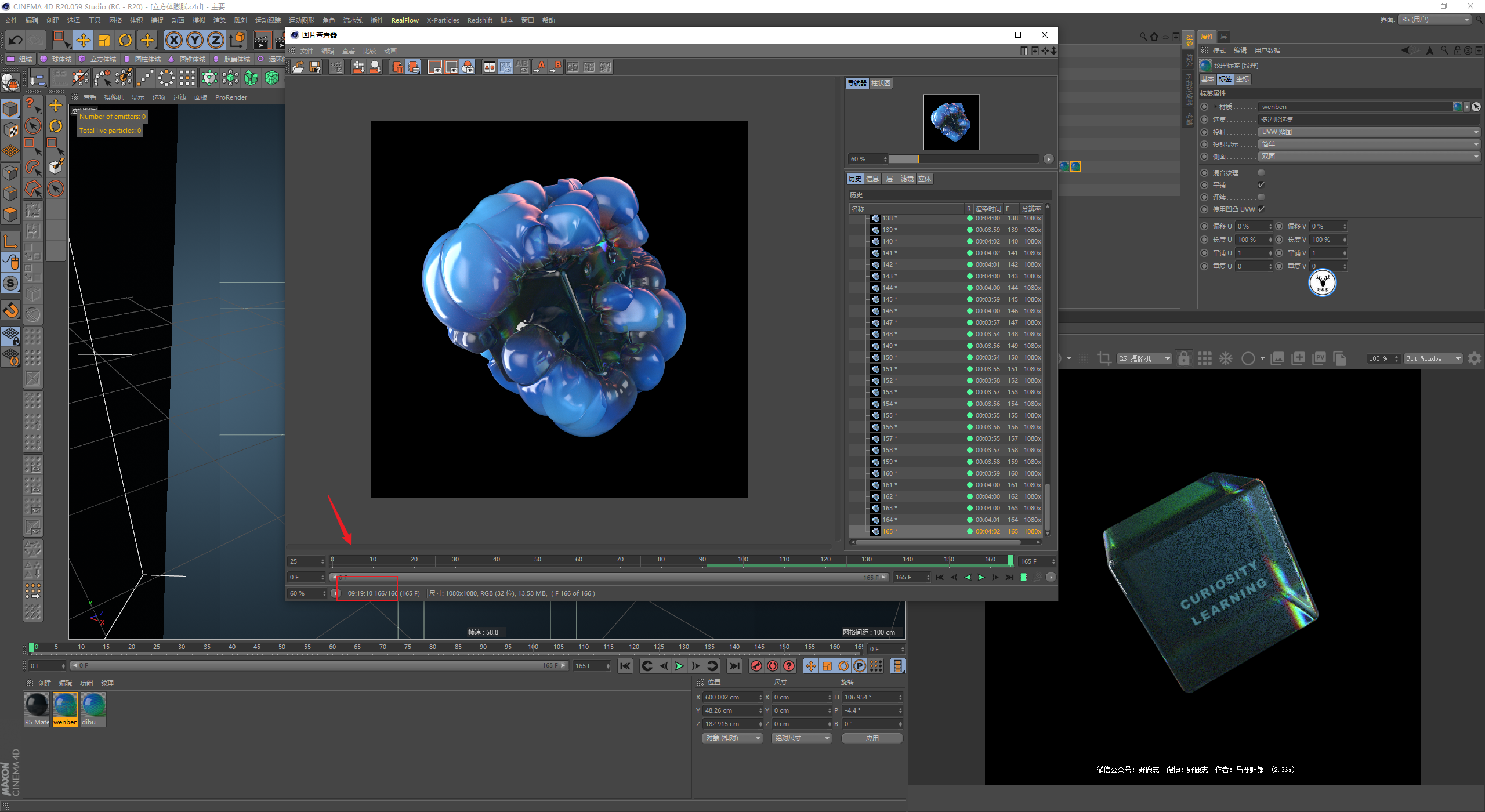This screenshot has width=1485, height=812.
Task: Open the Redshift menu
Action: coord(480,20)
